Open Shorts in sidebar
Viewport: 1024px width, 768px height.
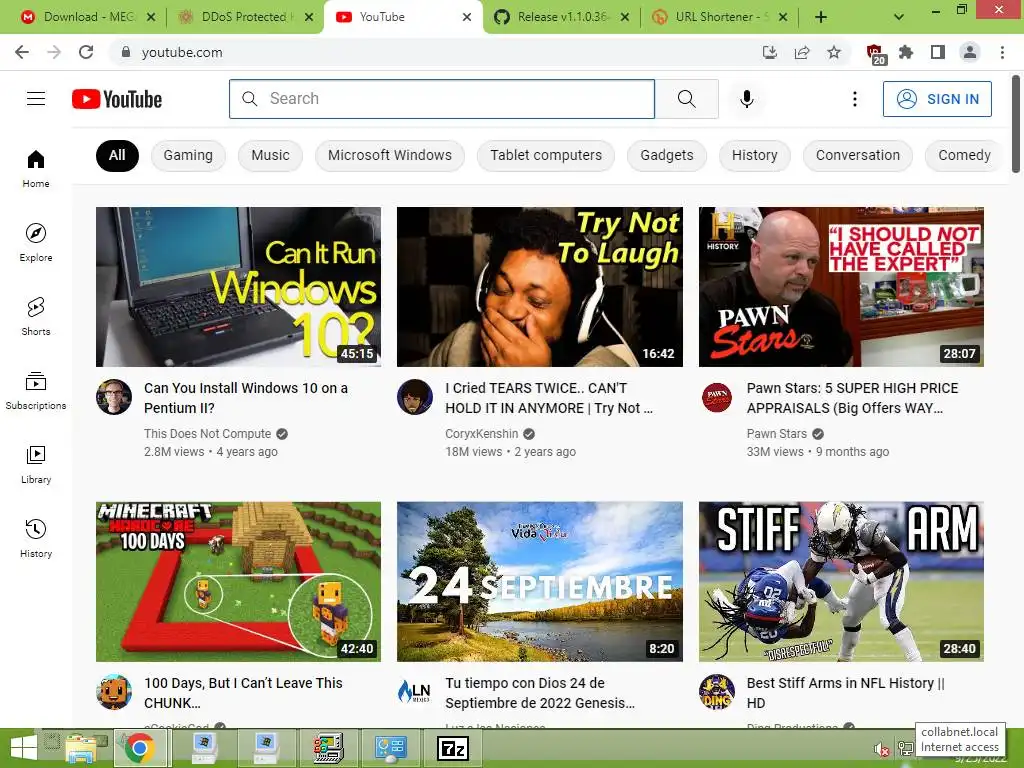click(36, 316)
